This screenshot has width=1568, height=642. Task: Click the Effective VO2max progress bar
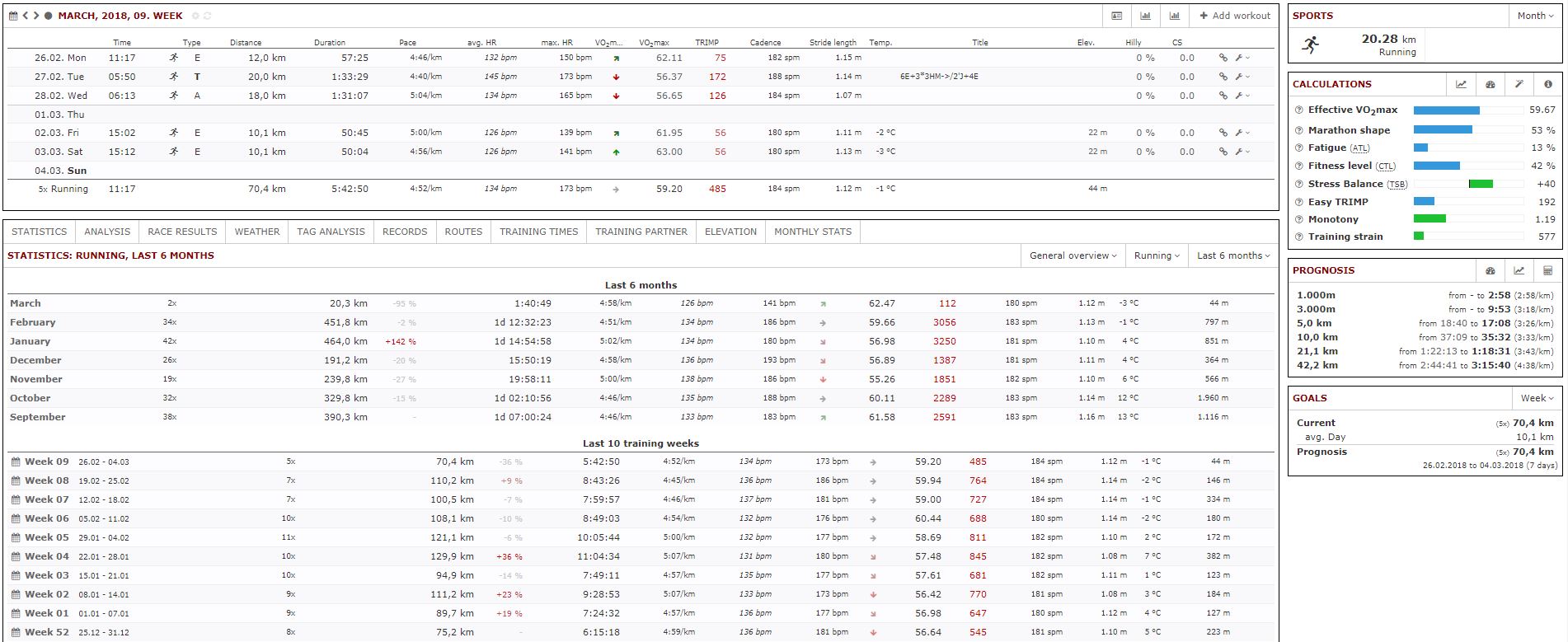[1467, 110]
